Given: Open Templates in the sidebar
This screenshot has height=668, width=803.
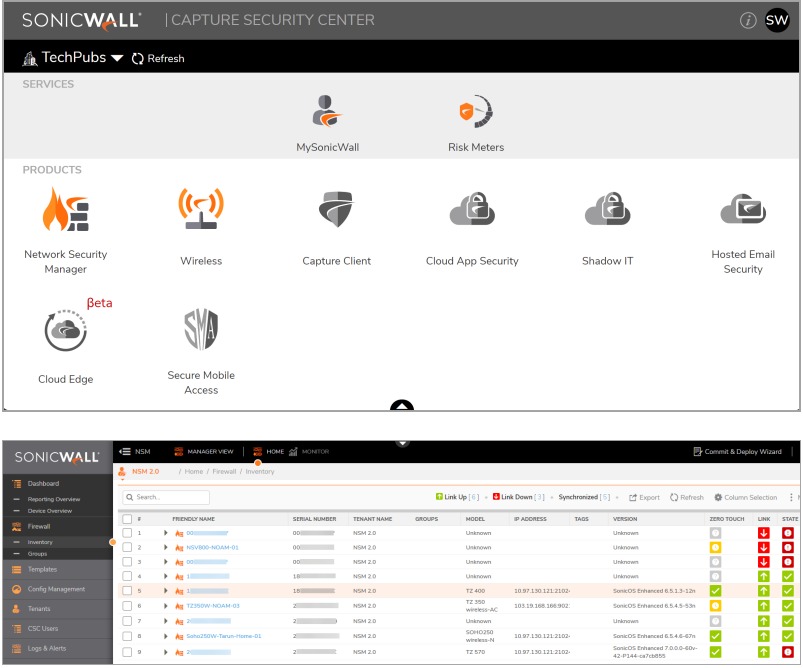Looking at the screenshot, I should point(42,570).
